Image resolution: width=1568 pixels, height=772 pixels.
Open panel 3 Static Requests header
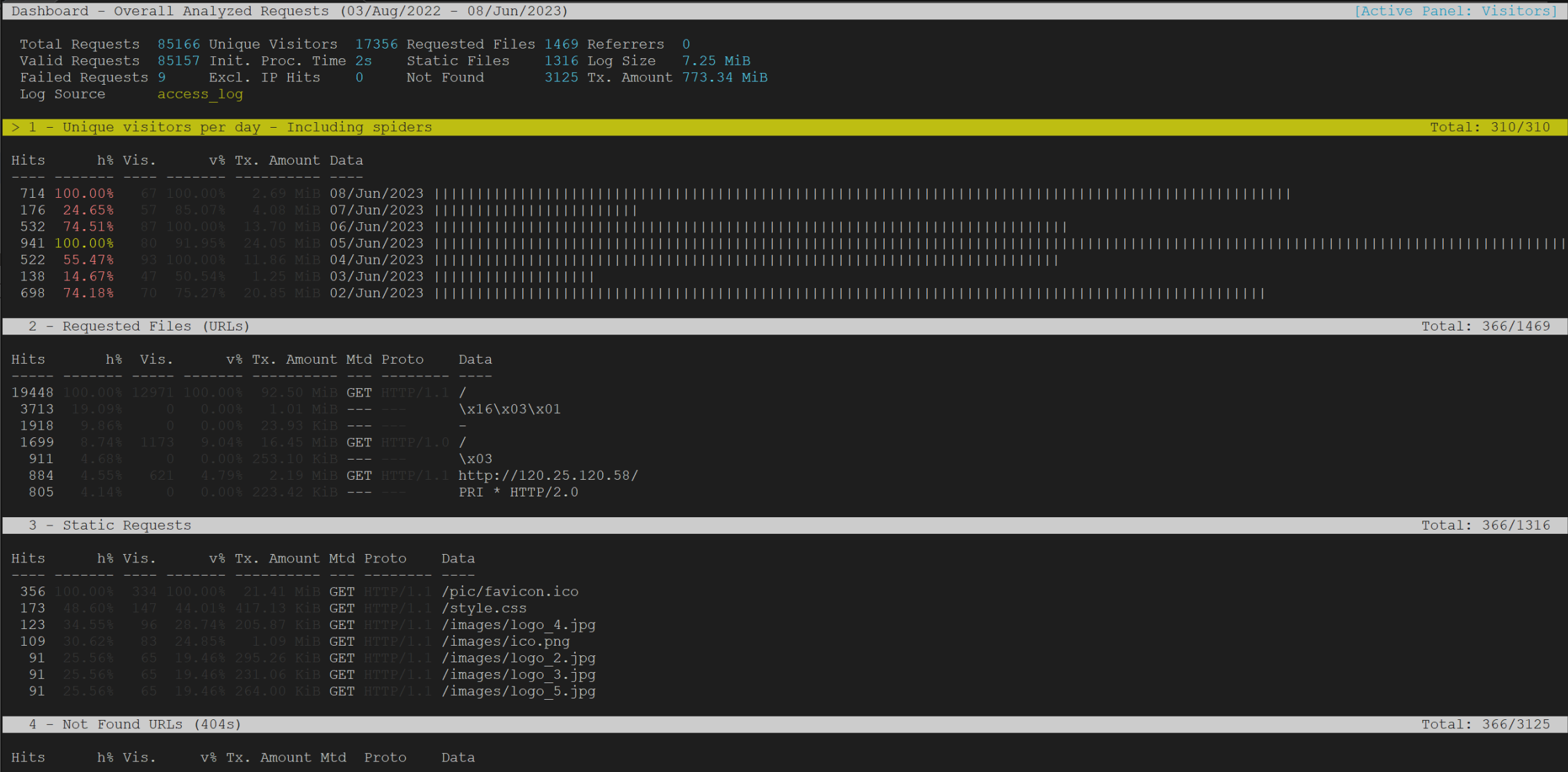[784, 526]
